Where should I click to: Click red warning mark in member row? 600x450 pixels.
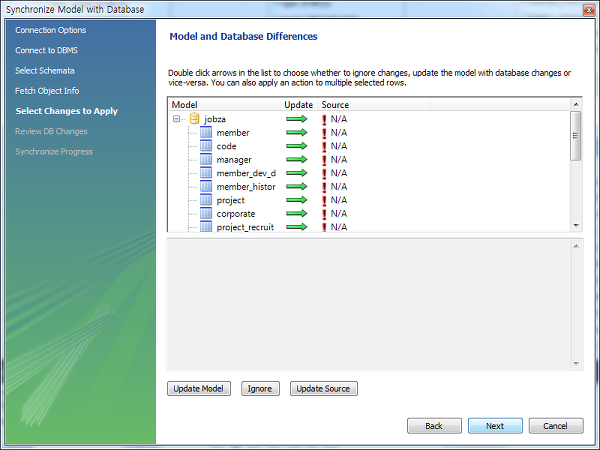324,133
